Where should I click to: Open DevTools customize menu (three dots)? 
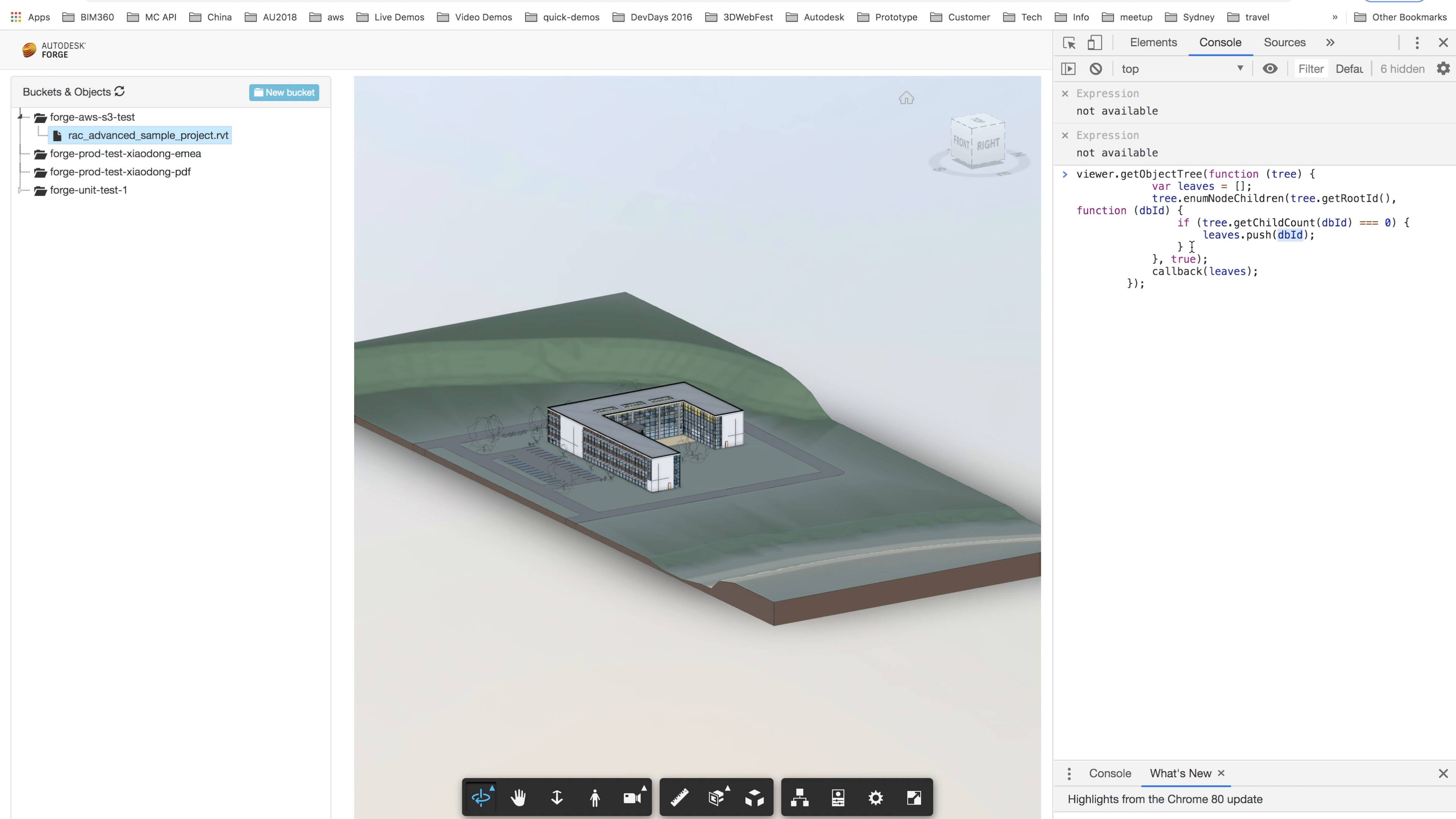pyautogui.click(x=1417, y=43)
